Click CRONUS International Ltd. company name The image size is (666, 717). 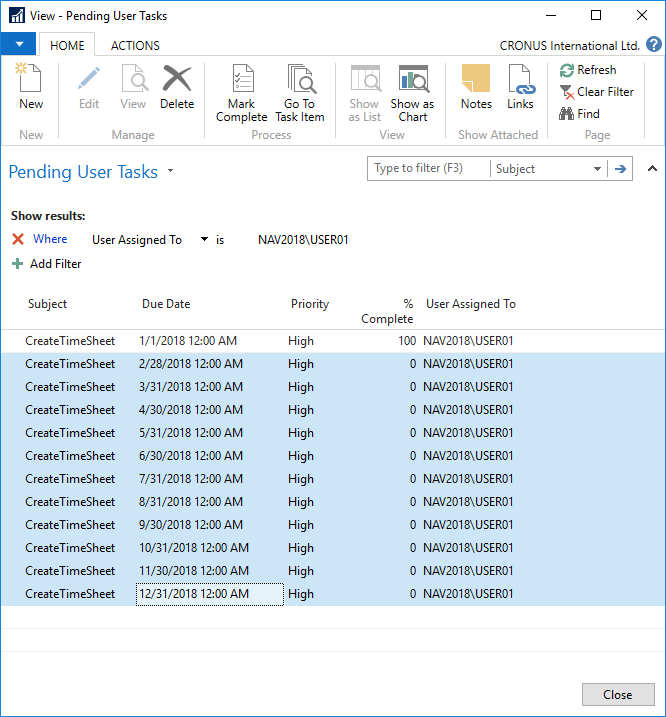(x=569, y=46)
